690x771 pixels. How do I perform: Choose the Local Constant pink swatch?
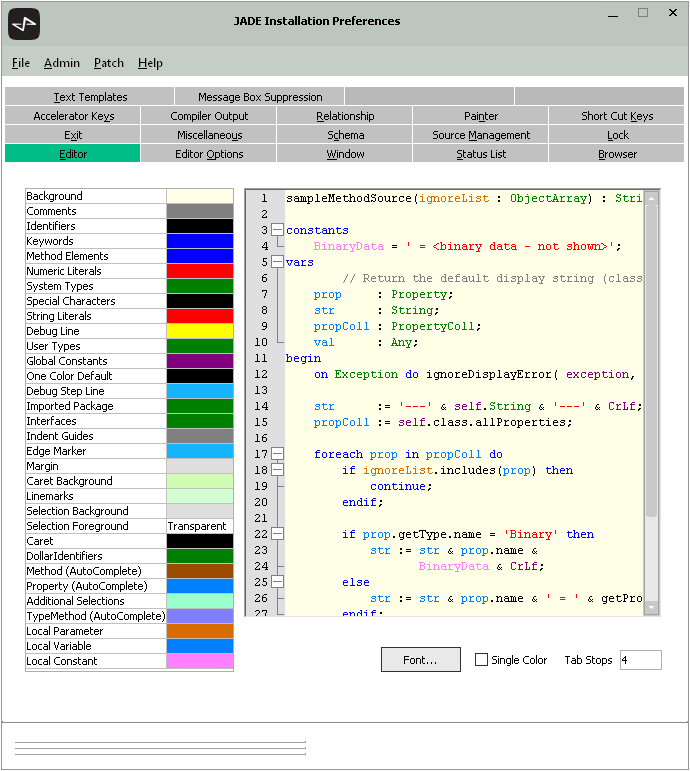199,661
